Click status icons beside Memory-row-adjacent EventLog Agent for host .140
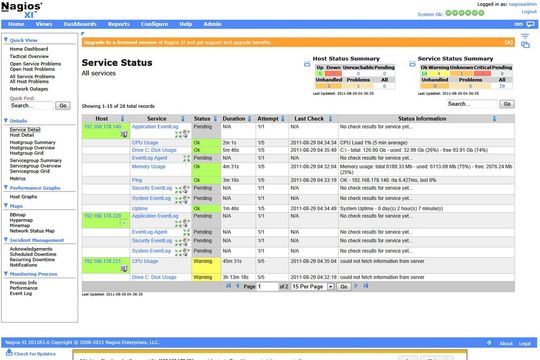The height and width of the screenshot is (360, 540). [x=186, y=158]
